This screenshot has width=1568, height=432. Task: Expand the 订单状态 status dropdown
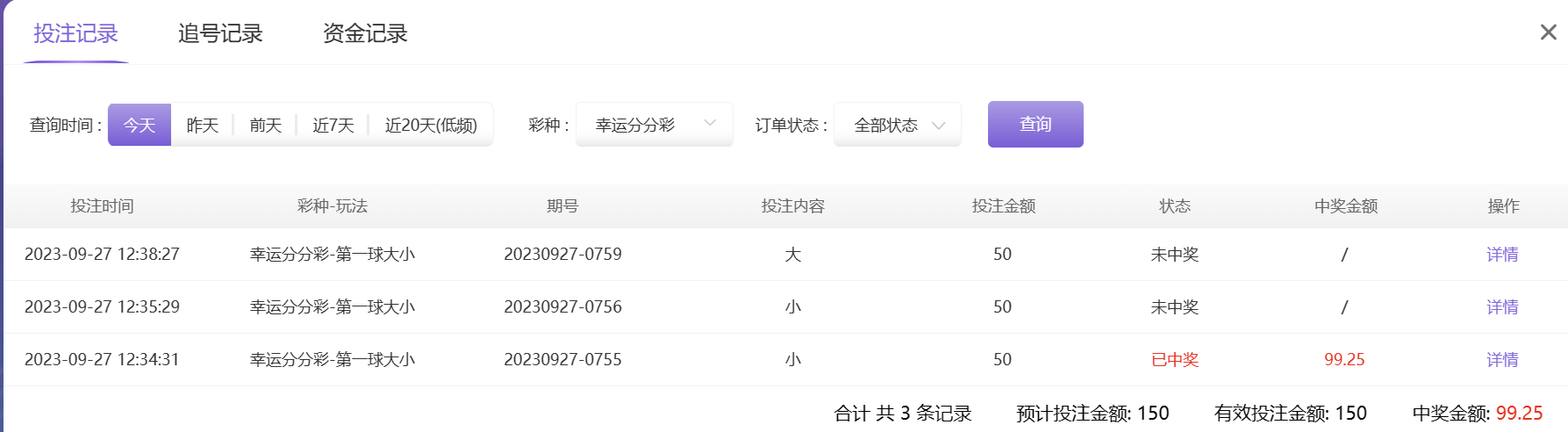tap(896, 125)
